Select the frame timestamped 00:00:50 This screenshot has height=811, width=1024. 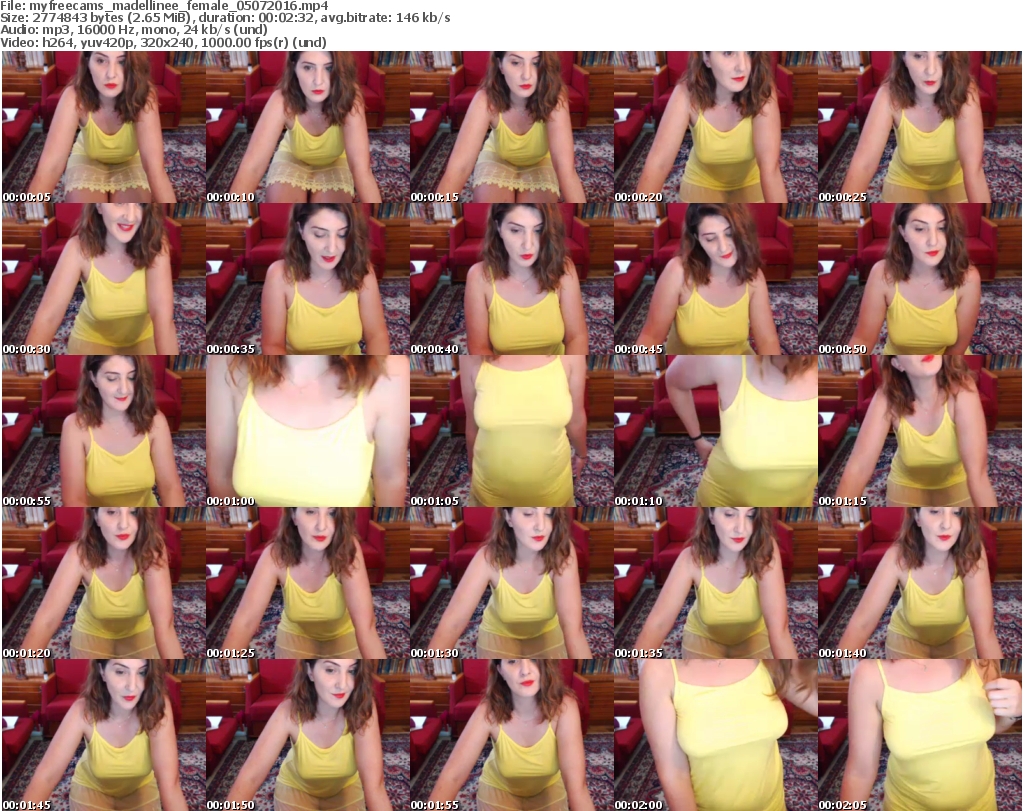(920, 279)
